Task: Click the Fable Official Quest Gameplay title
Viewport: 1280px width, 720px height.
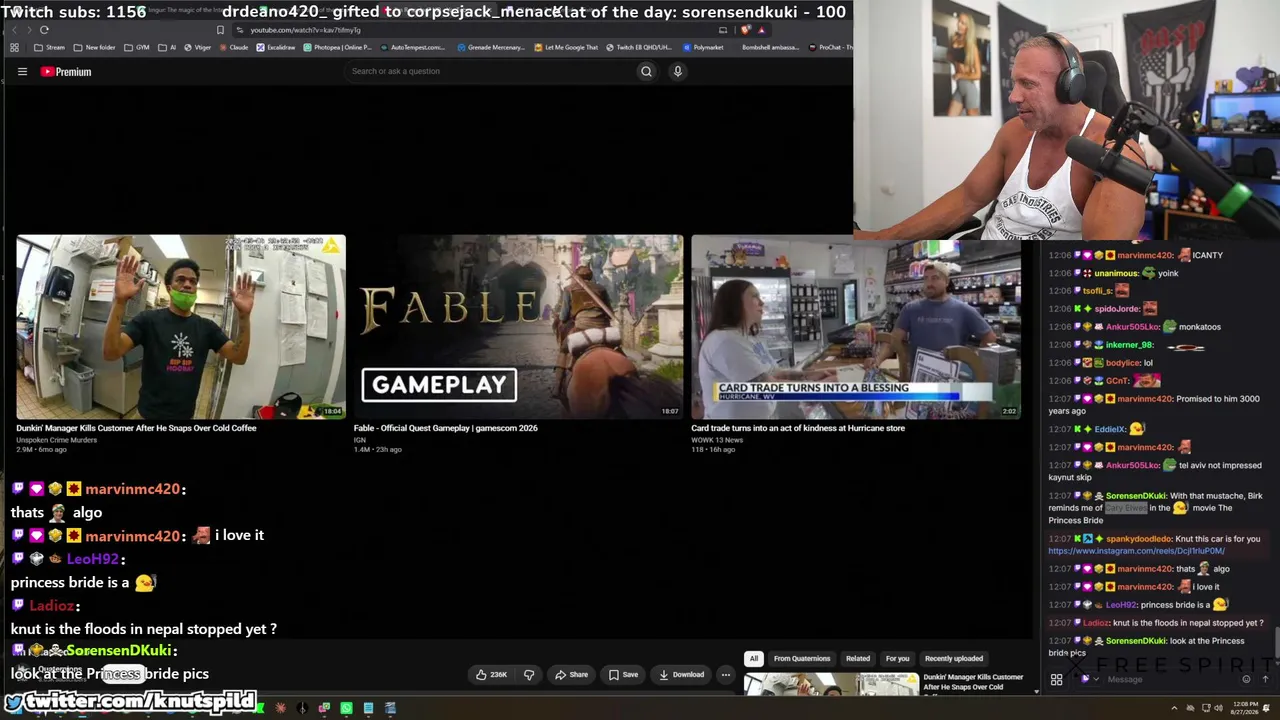Action: click(445, 428)
